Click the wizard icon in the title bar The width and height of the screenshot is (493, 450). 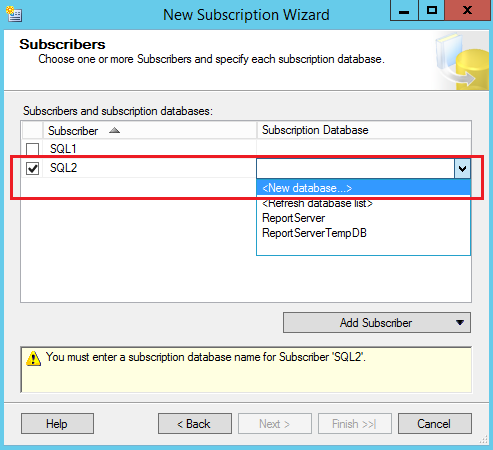[14, 14]
